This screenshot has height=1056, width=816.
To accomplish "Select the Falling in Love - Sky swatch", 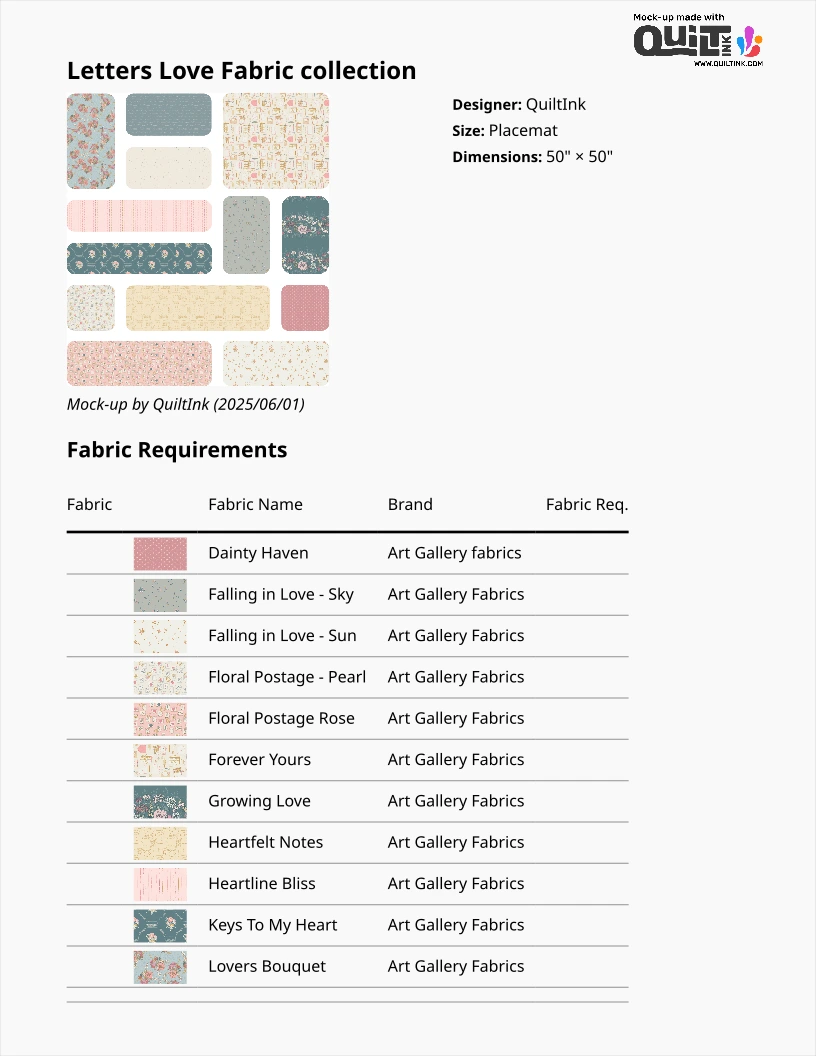I will point(160,595).
